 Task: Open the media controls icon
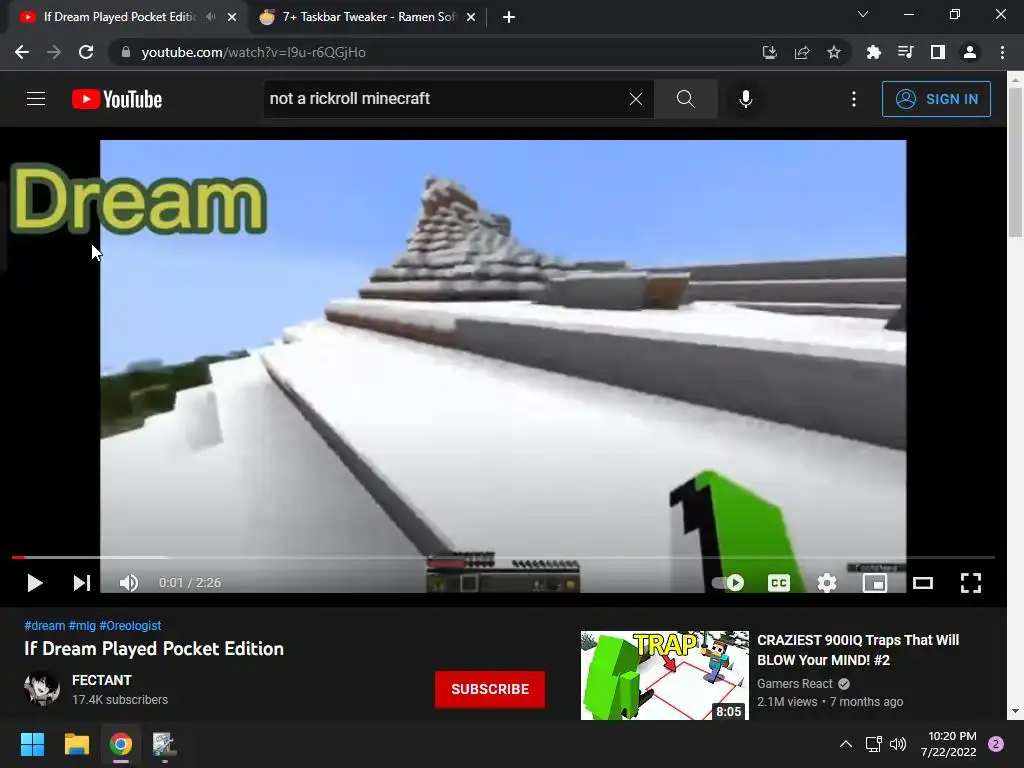pos(905,52)
